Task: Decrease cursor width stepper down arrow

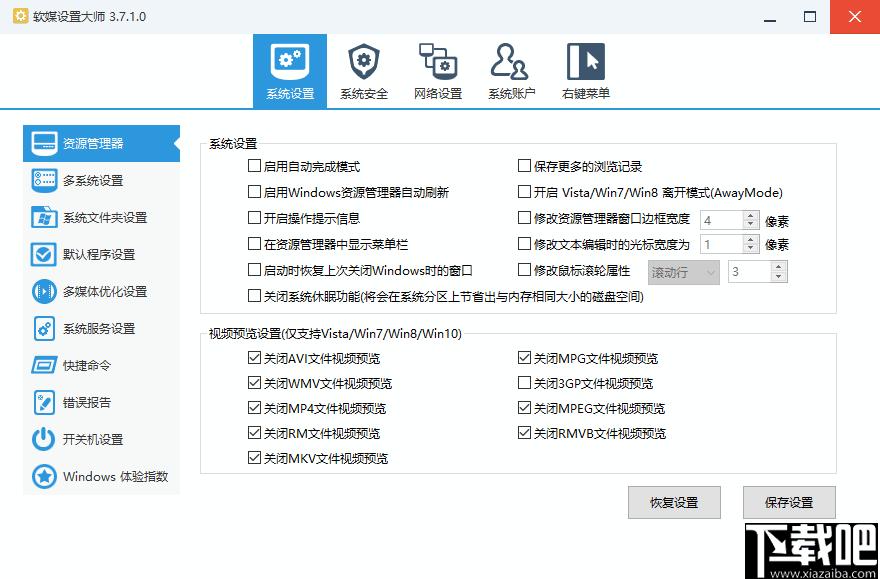Action: click(751, 249)
